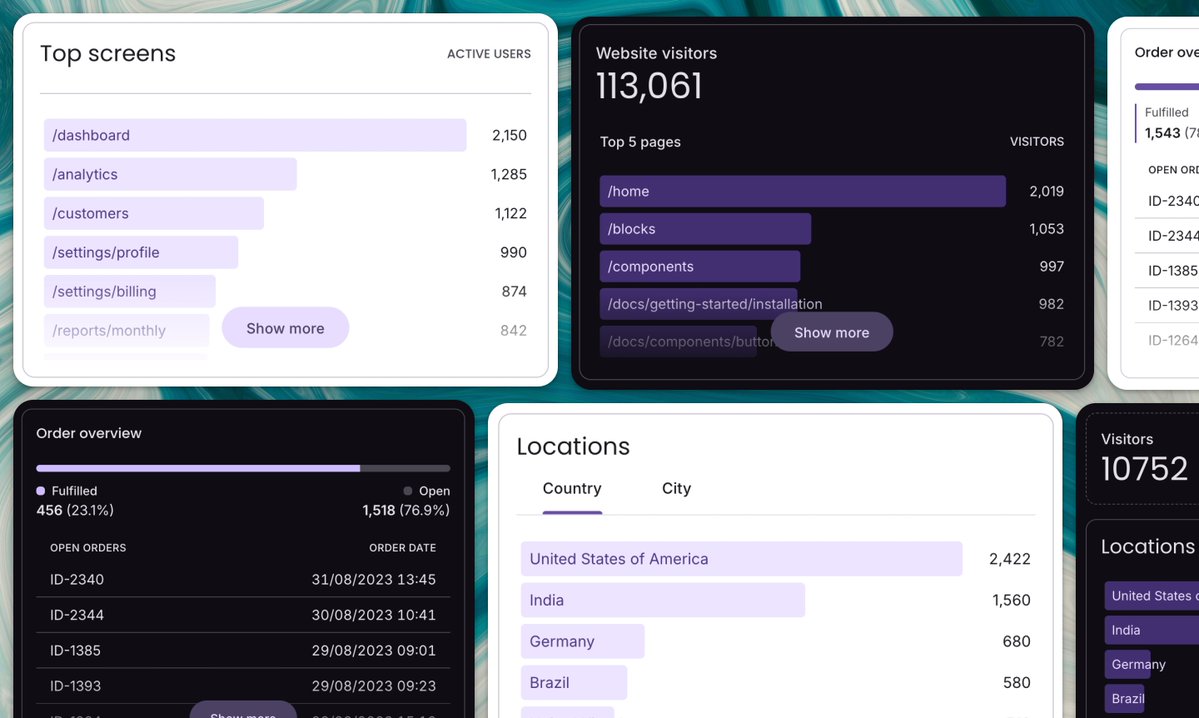The height and width of the screenshot is (718, 1199).
Task: Select the /docs/getting-started/installation page bar
Action: [x=698, y=304]
